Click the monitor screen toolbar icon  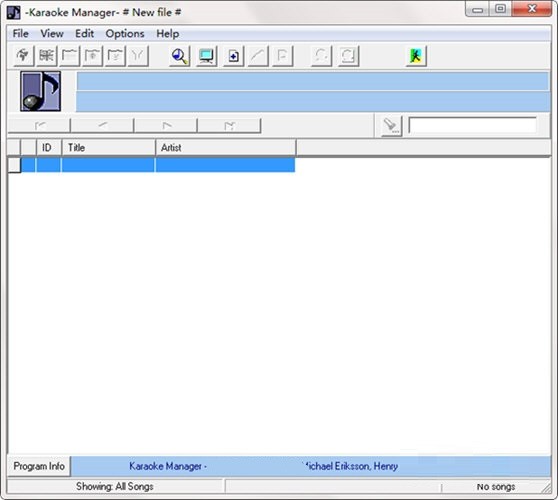(206, 56)
